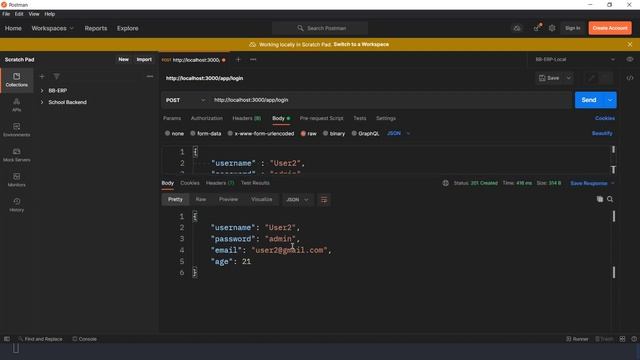Open the Save Response dropdown
The image size is (640, 360).
click(x=592, y=183)
